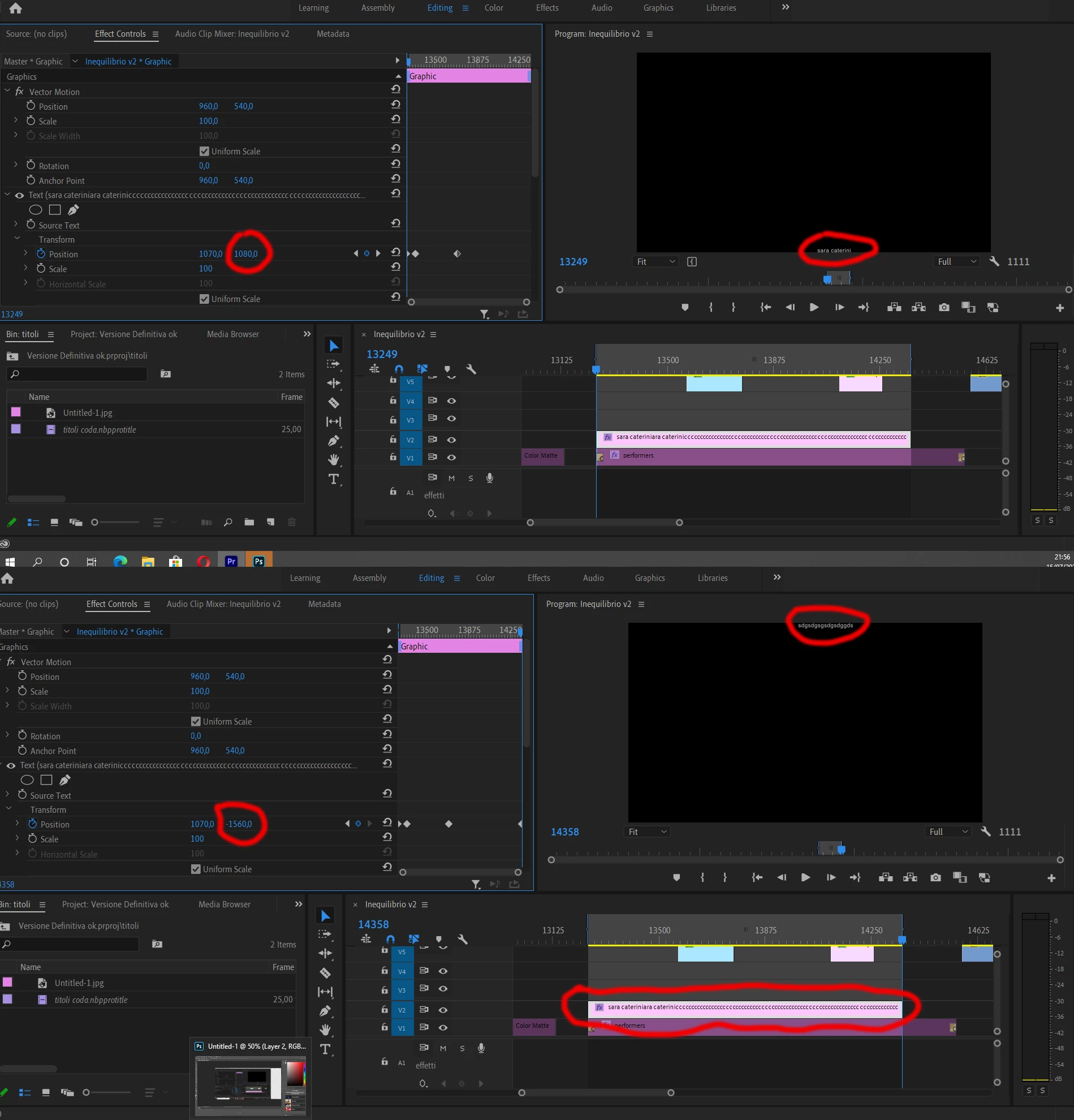Expand Rotation property in upper Effect Controls
This screenshot has width=1074, height=1120.
[x=16, y=165]
